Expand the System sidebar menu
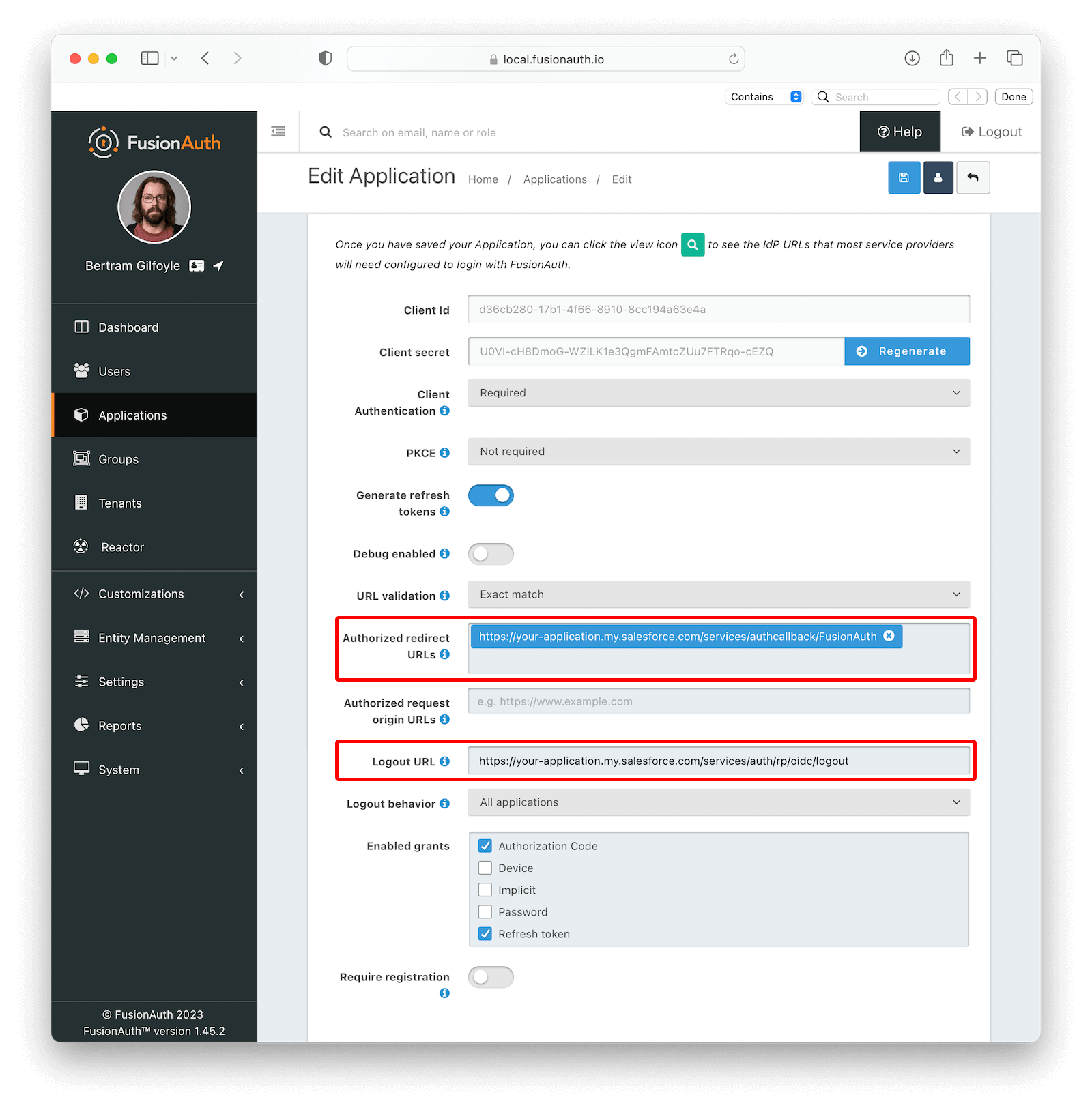1092x1110 pixels. (x=154, y=770)
